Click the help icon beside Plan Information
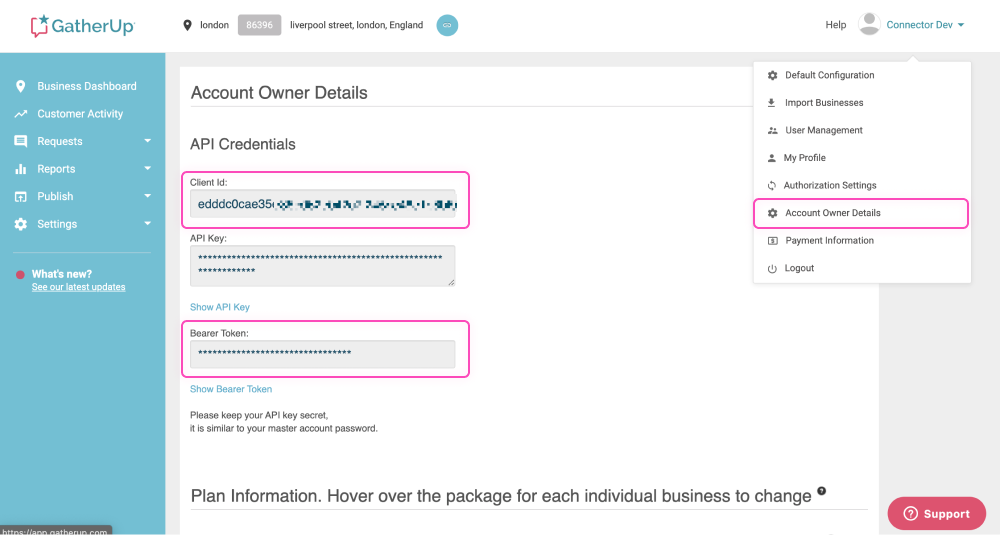 coord(822,491)
